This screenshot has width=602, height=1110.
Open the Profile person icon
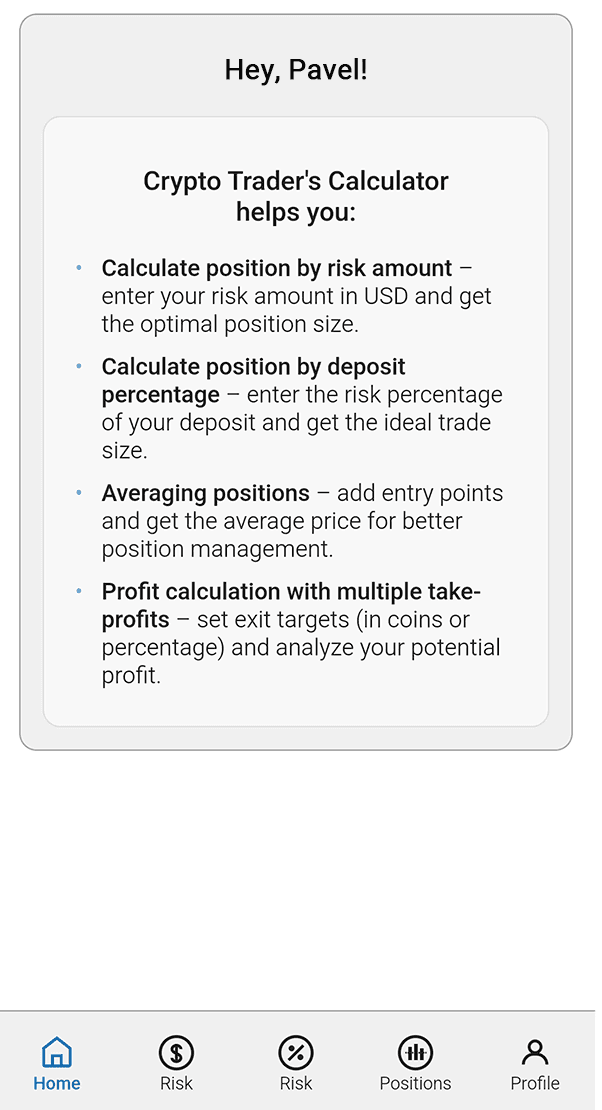pos(535,1051)
